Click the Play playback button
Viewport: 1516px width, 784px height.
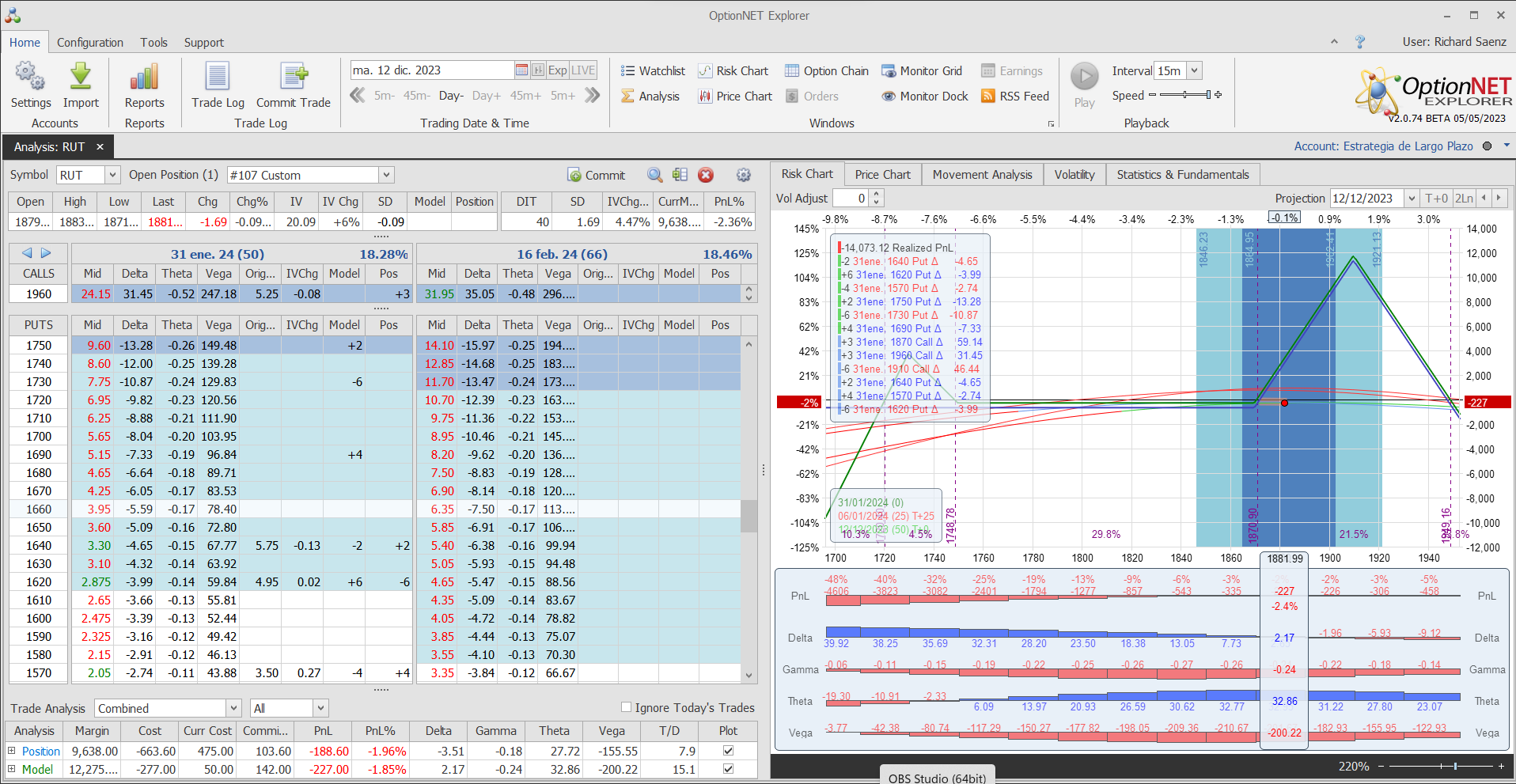(1085, 85)
